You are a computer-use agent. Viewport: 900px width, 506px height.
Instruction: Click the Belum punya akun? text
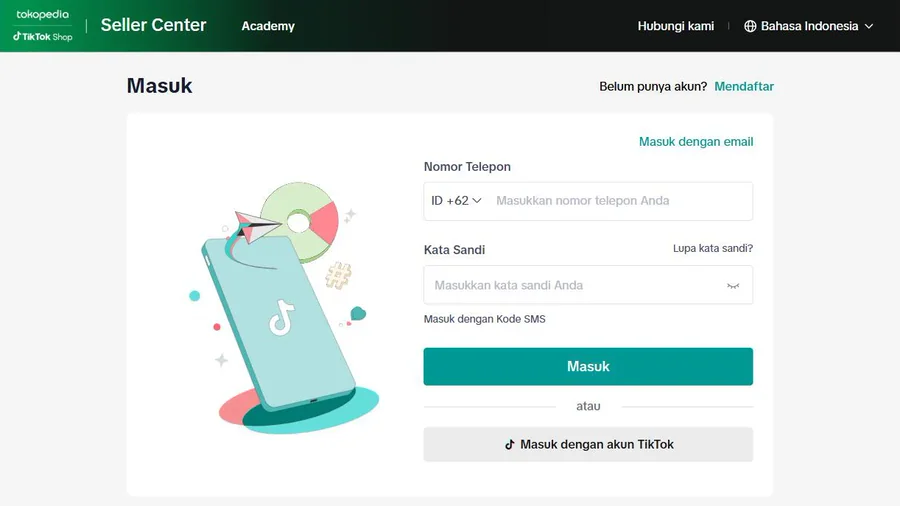click(x=653, y=87)
